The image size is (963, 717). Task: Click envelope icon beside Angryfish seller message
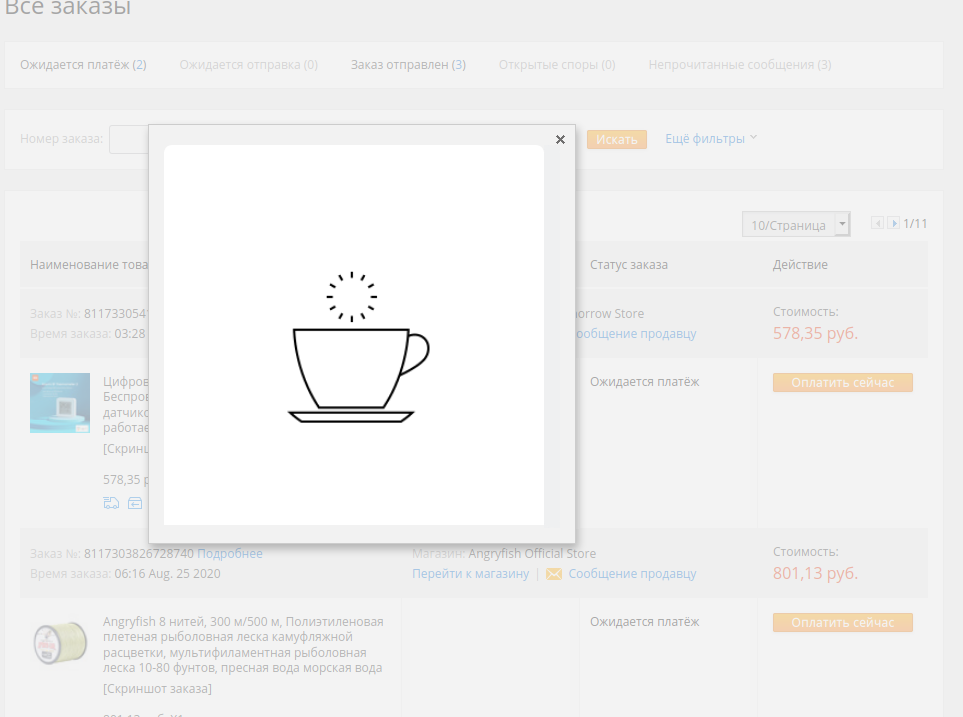tap(553, 574)
